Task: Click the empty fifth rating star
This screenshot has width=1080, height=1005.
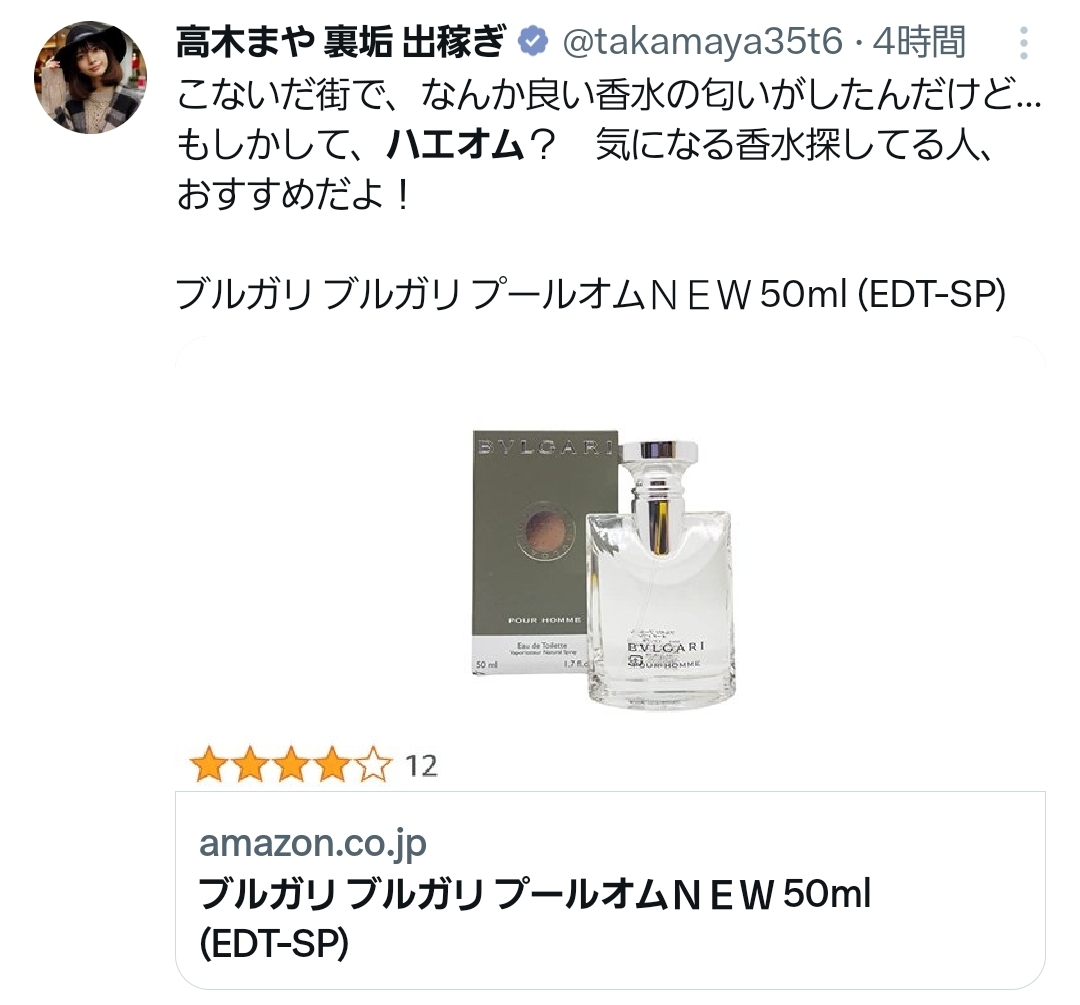Action: (x=374, y=765)
